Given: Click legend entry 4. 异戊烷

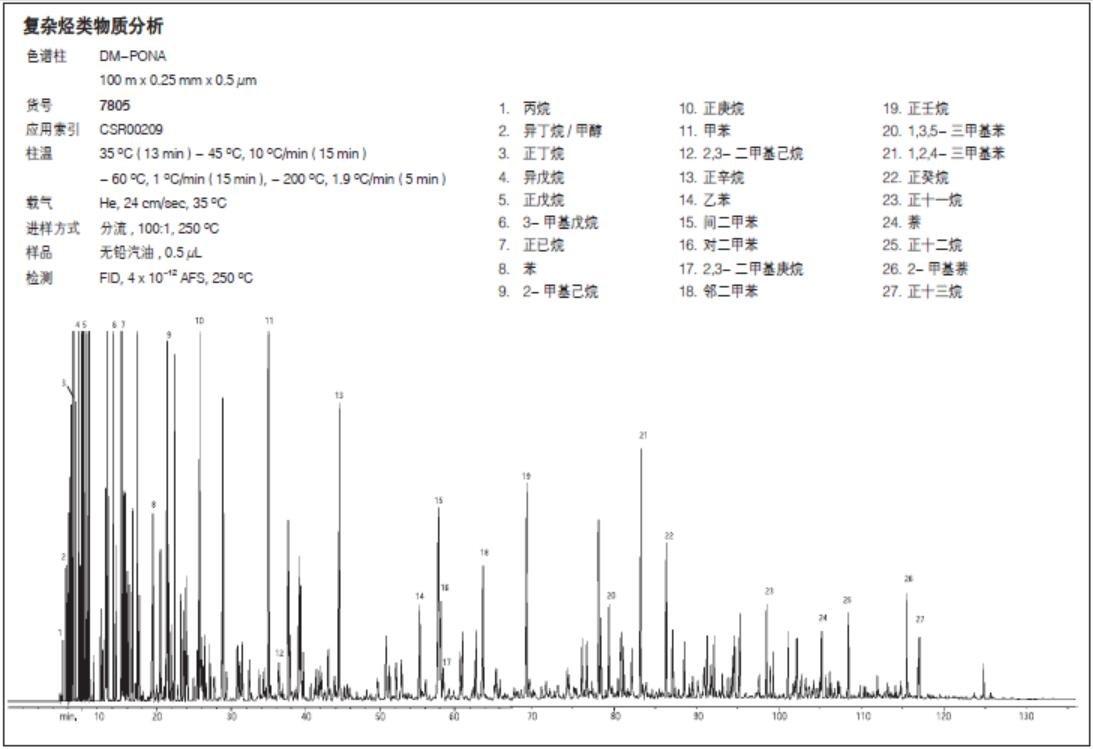Looking at the screenshot, I should click(x=531, y=178).
